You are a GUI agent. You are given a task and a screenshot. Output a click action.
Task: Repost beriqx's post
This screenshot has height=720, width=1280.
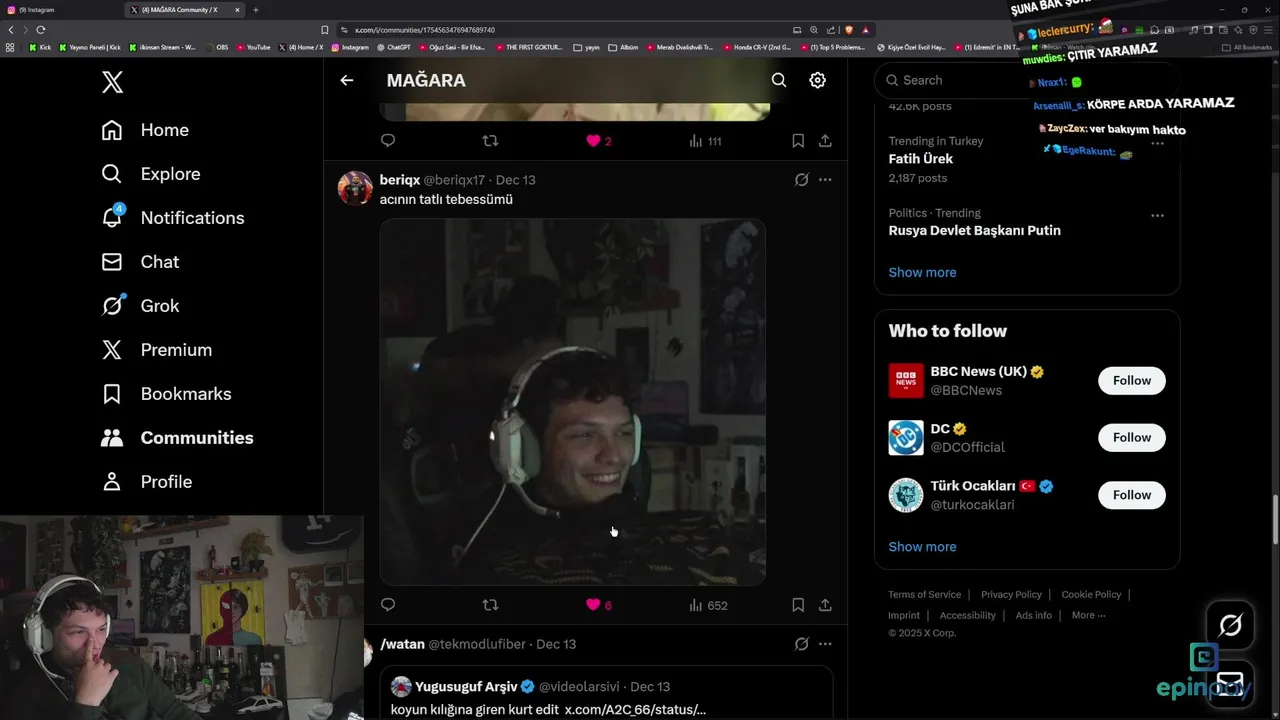coord(490,605)
